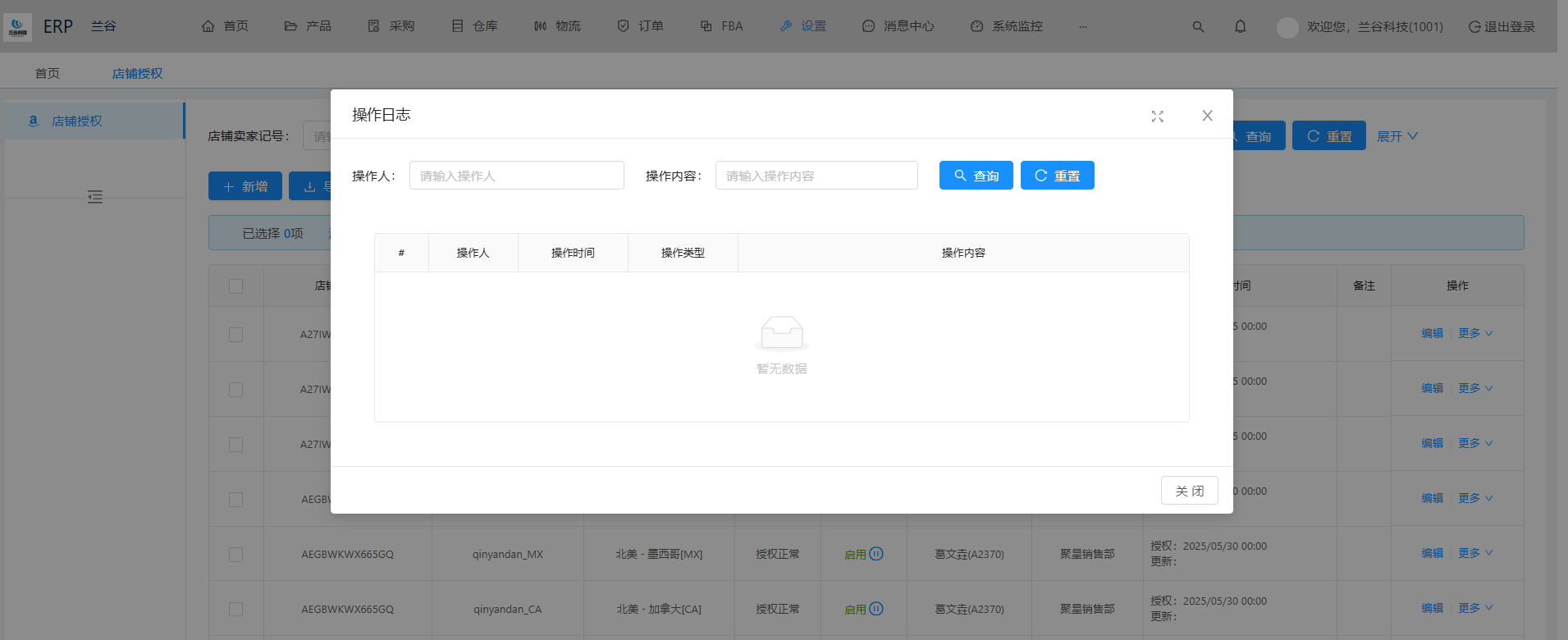The height and width of the screenshot is (640, 1568).
Task: Check the row checkbox for qinyandan_CA
Action: pyautogui.click(x=236, y=610)
